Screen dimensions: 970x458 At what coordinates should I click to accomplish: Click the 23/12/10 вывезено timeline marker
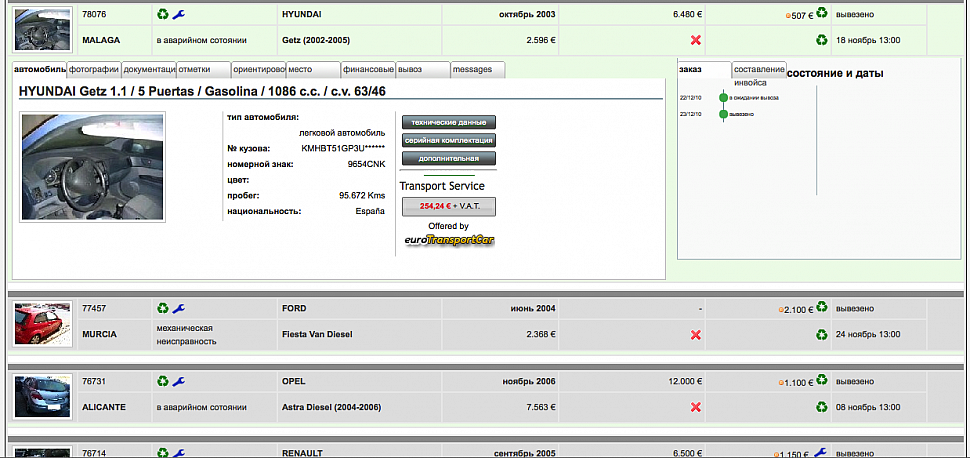723,114
